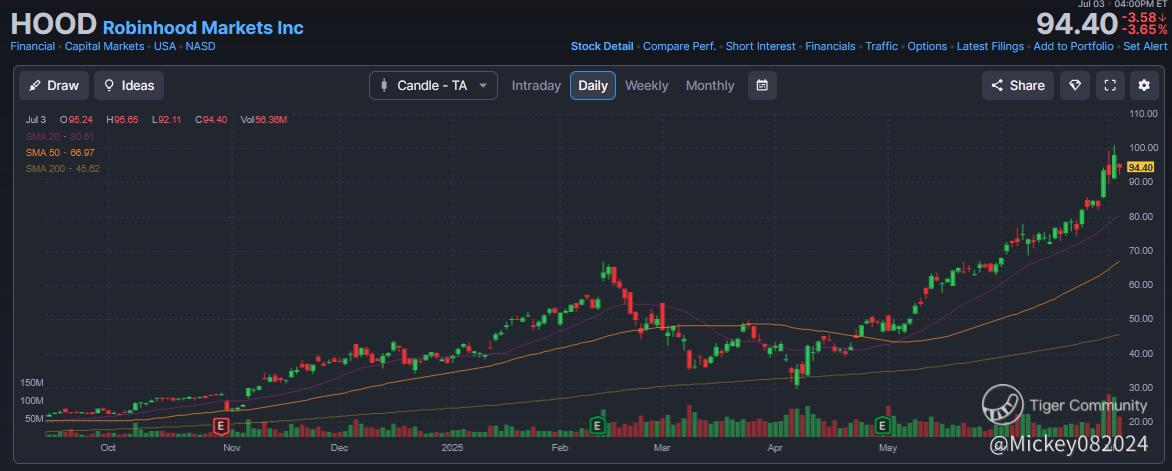The height and width of the screenshot is (471, 1172).
Task: Select the Daily timeframe
Action: [593, 85]
